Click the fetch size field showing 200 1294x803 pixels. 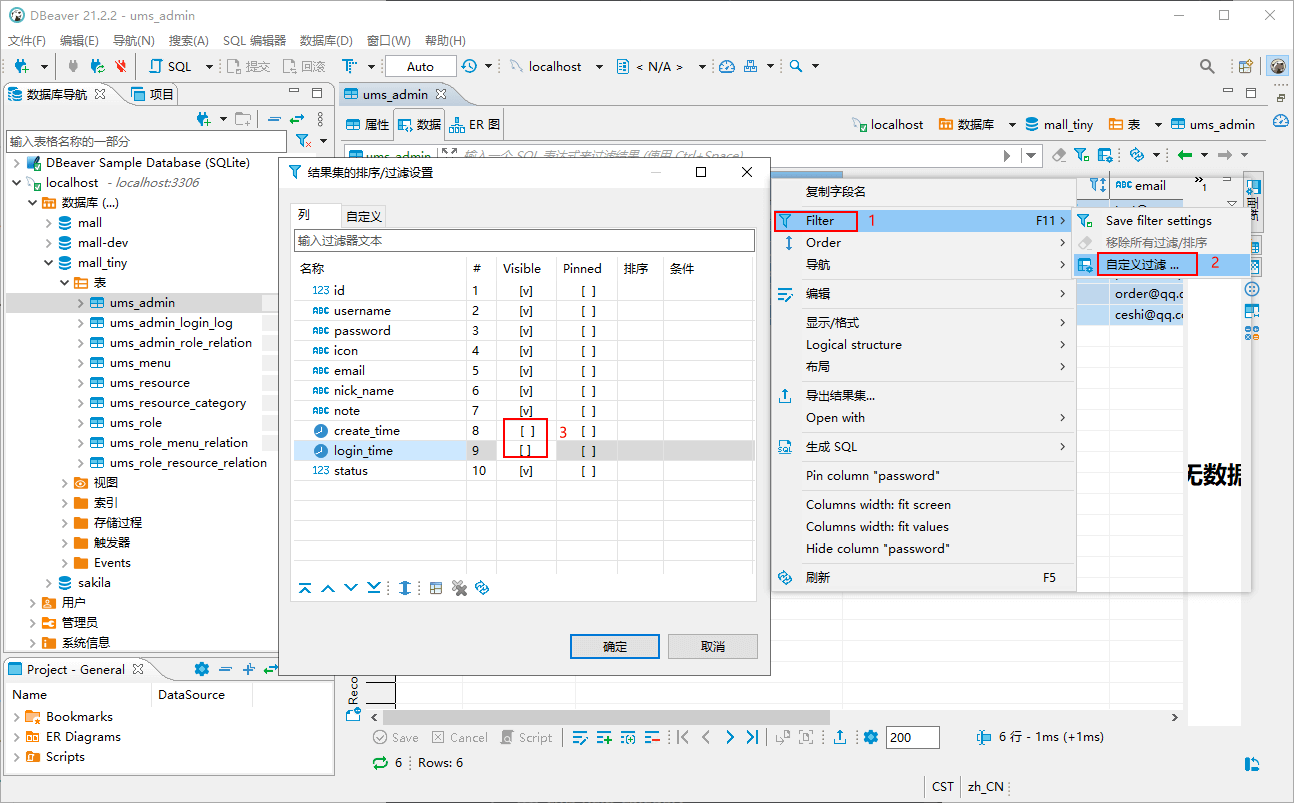click(913, 737)
